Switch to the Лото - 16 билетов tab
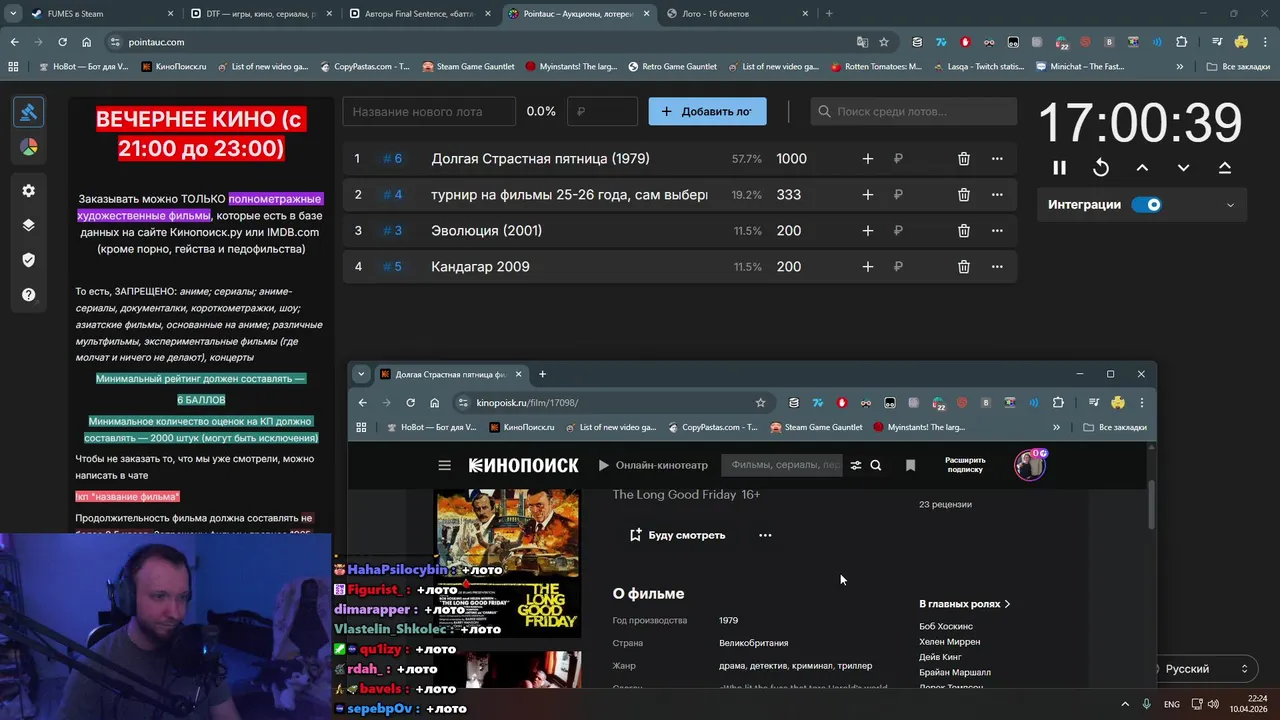The image size is (1280, 720). (x=735, y=14)
